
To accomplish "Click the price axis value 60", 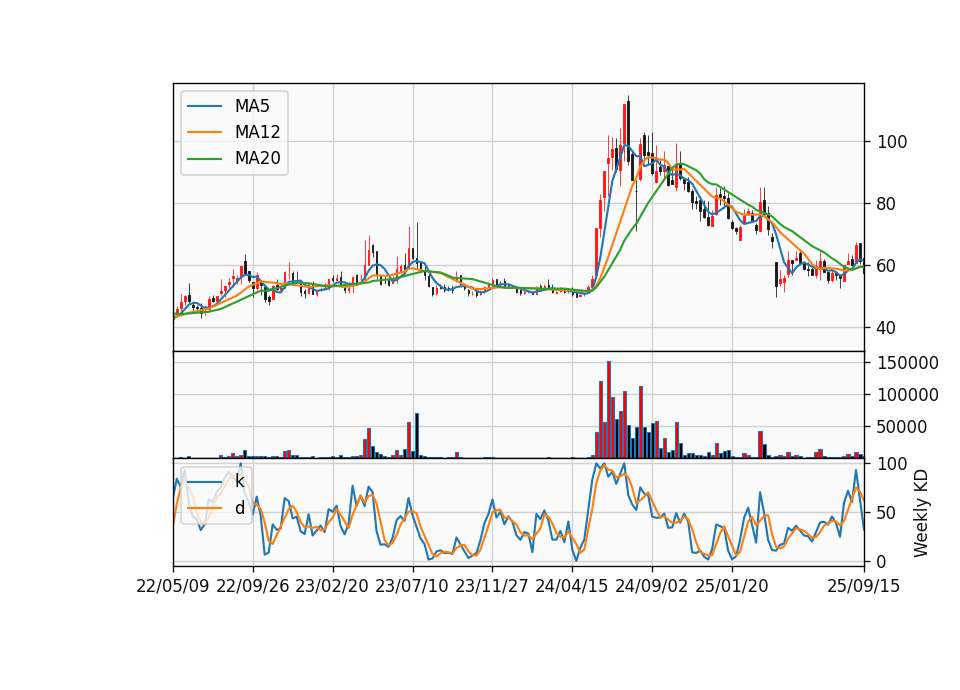I will [x=887, y=266].
